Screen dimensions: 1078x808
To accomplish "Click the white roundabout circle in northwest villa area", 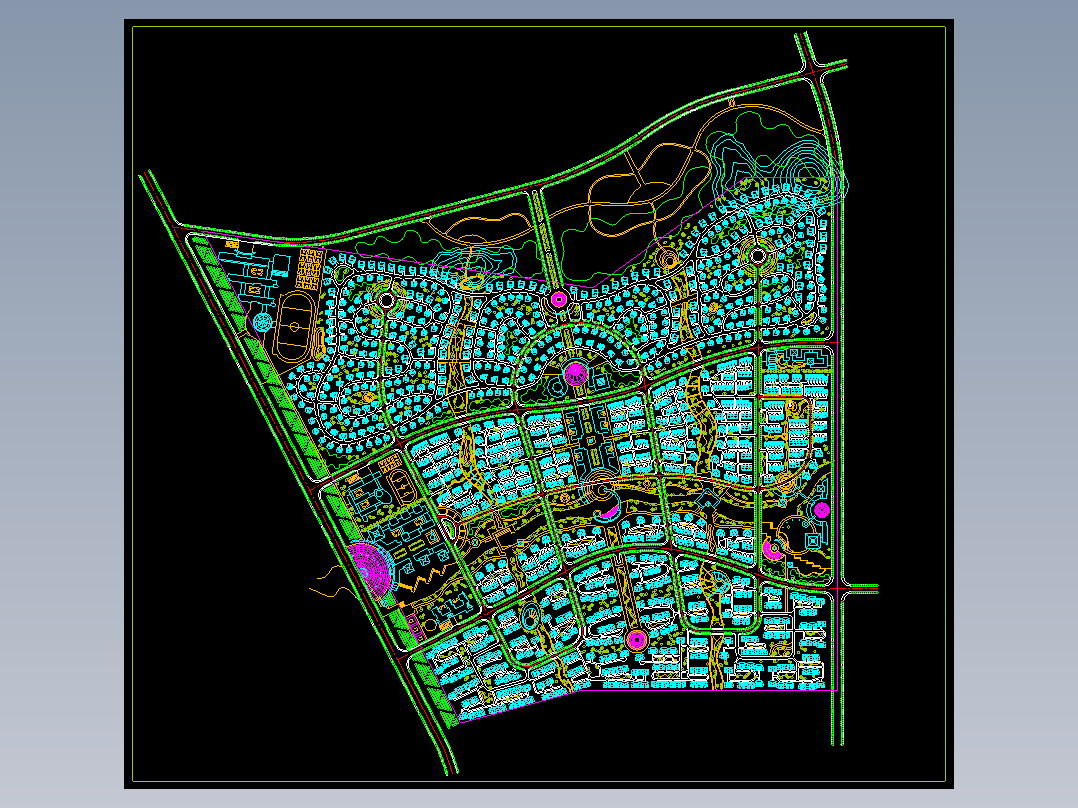I will pyautogui.click(x=387, y=301).
